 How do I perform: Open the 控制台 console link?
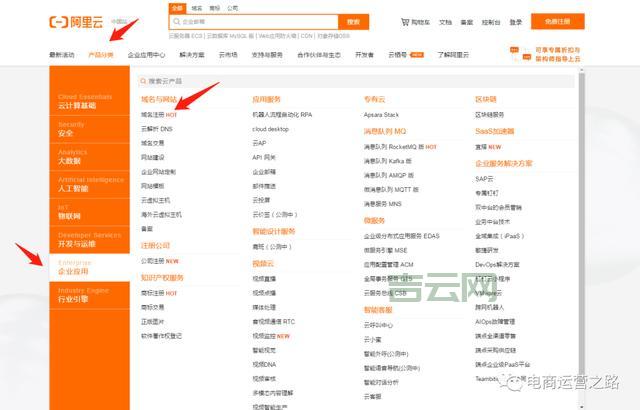click(491, 22)
